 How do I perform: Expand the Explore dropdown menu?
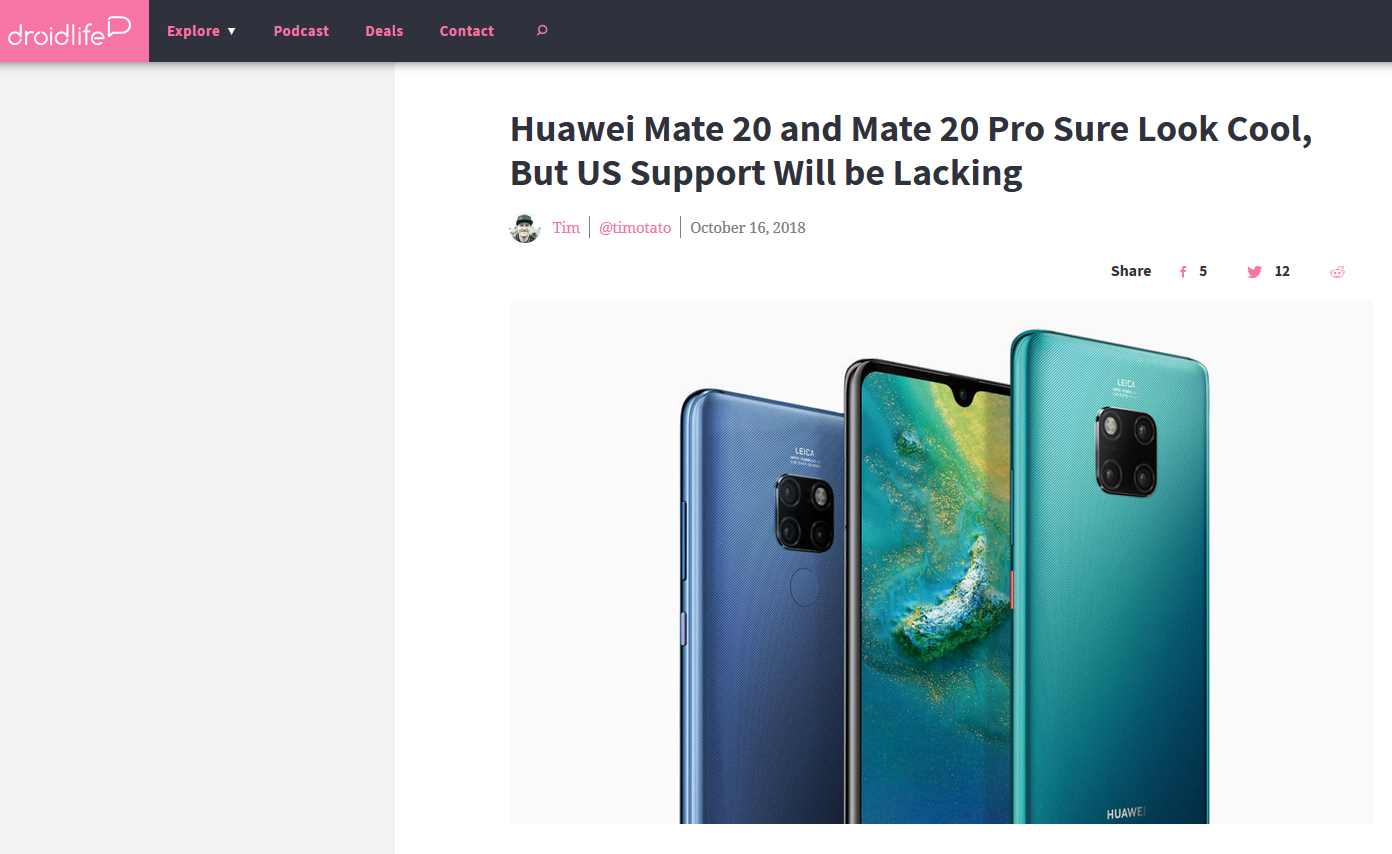(x=202, y=31)
